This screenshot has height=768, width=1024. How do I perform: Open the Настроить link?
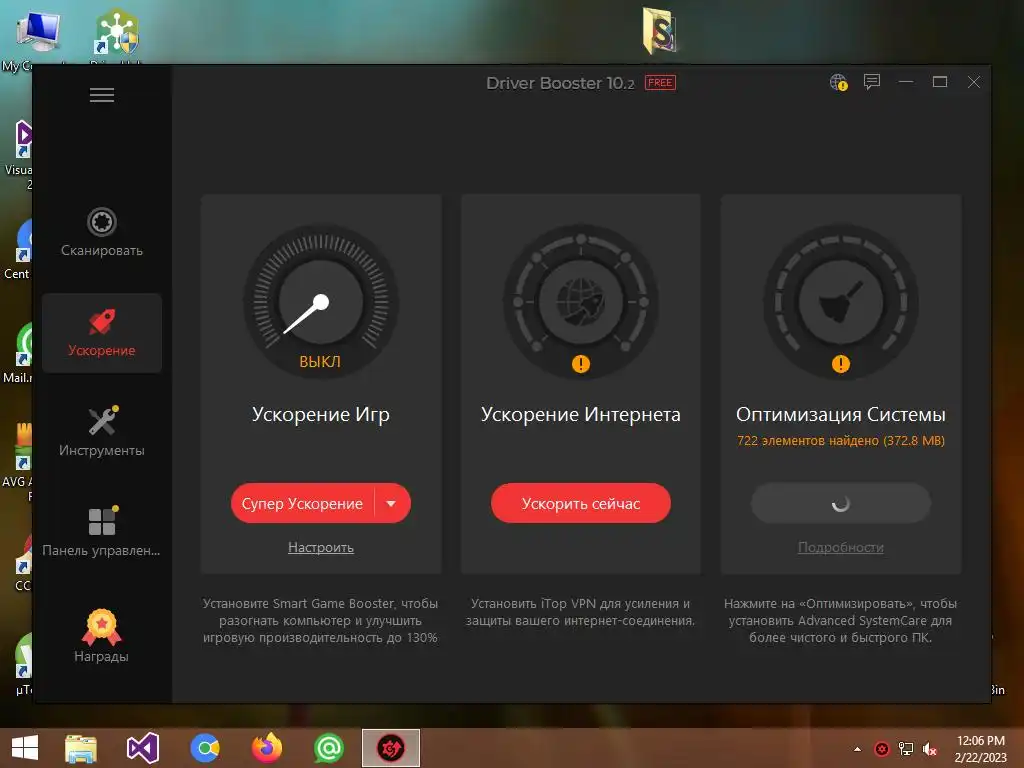click(321, 547)
